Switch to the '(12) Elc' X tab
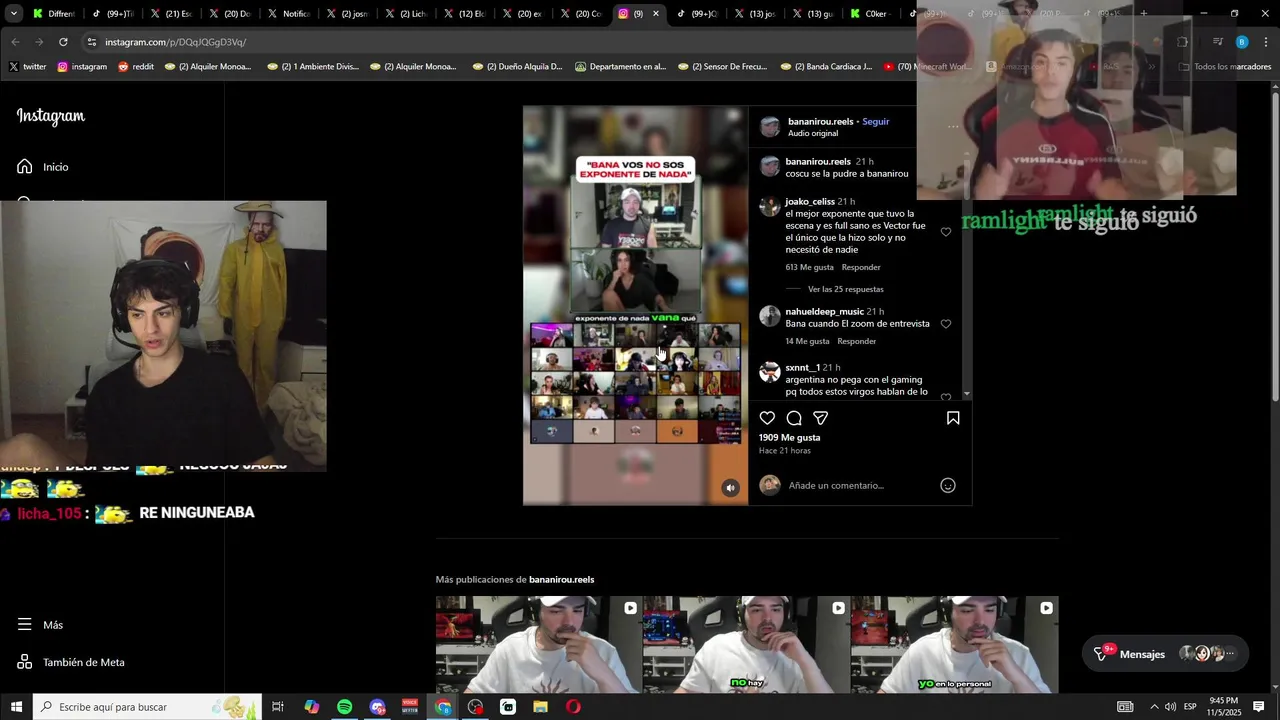This screenshot has height=720, width=1280. coord(463,14)
